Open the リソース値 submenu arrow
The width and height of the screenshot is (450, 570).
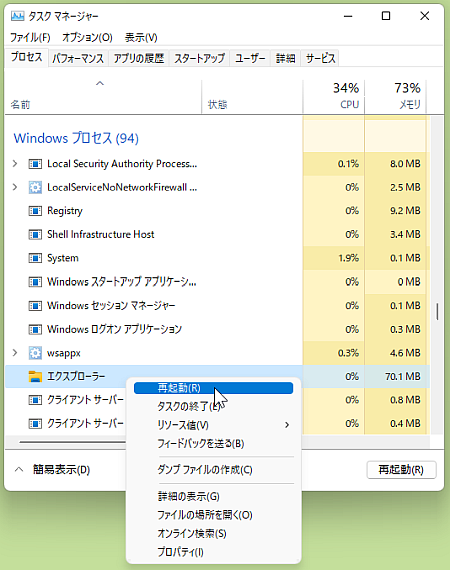[287, 425]
